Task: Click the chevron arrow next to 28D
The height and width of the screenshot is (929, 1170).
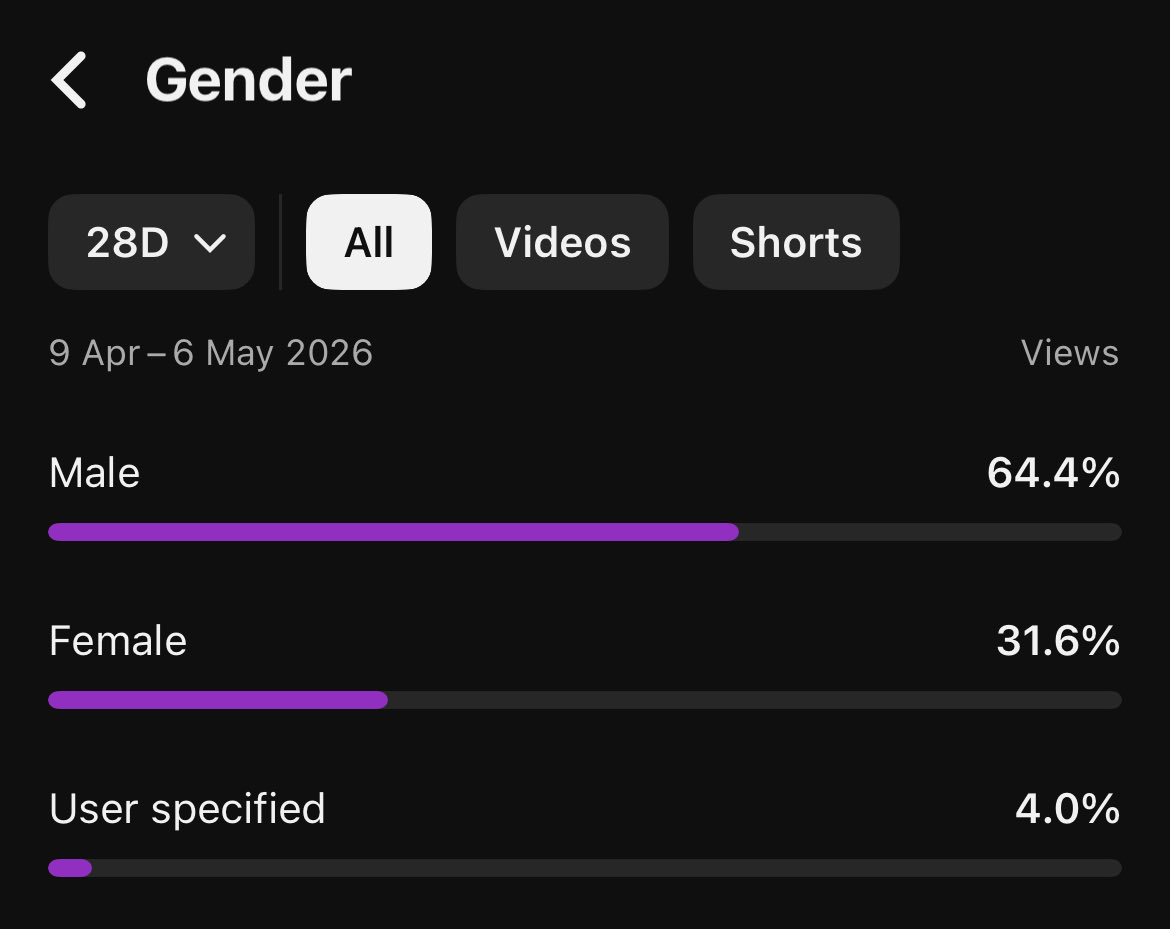Action: [x=210, y=243]
